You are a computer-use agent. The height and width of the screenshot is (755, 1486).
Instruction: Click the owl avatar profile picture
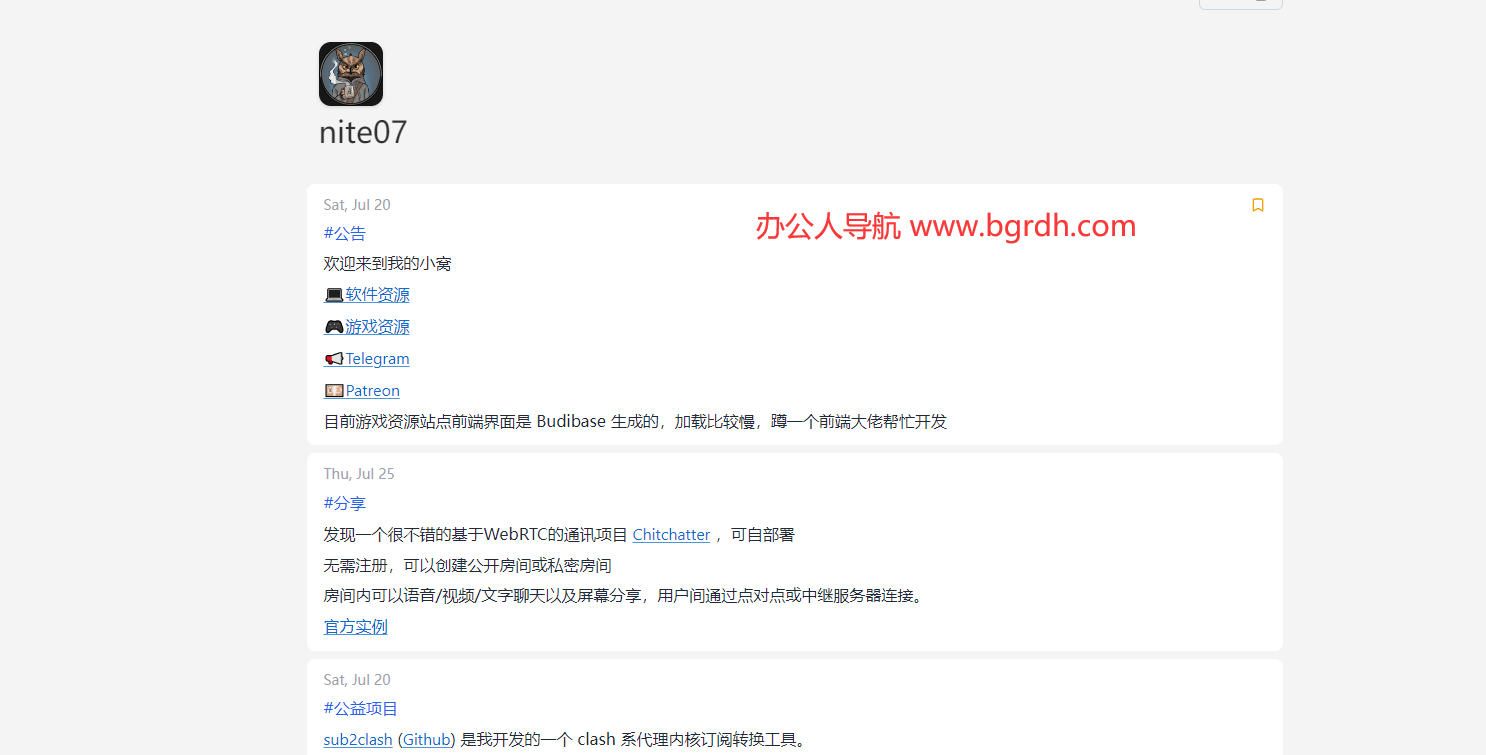[350, 74]
